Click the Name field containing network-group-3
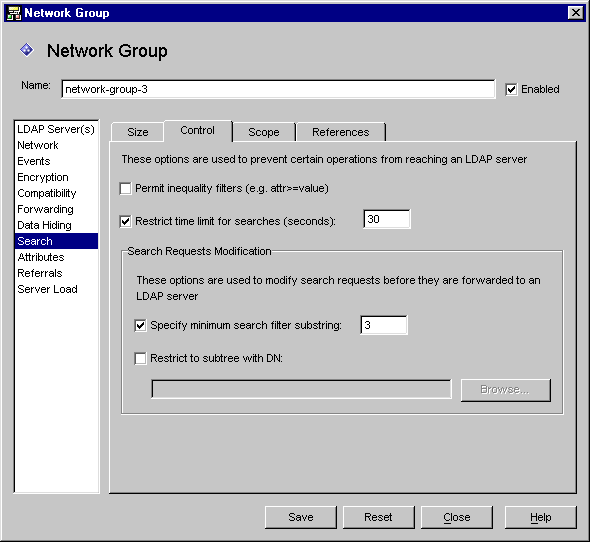Image resolution: width=590 pixels, height=542 pixels. [x=278, y=89]
